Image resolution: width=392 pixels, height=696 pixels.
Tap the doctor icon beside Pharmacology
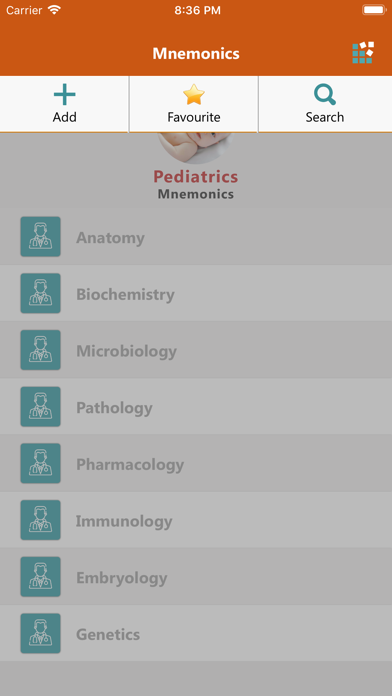(40, 463)
